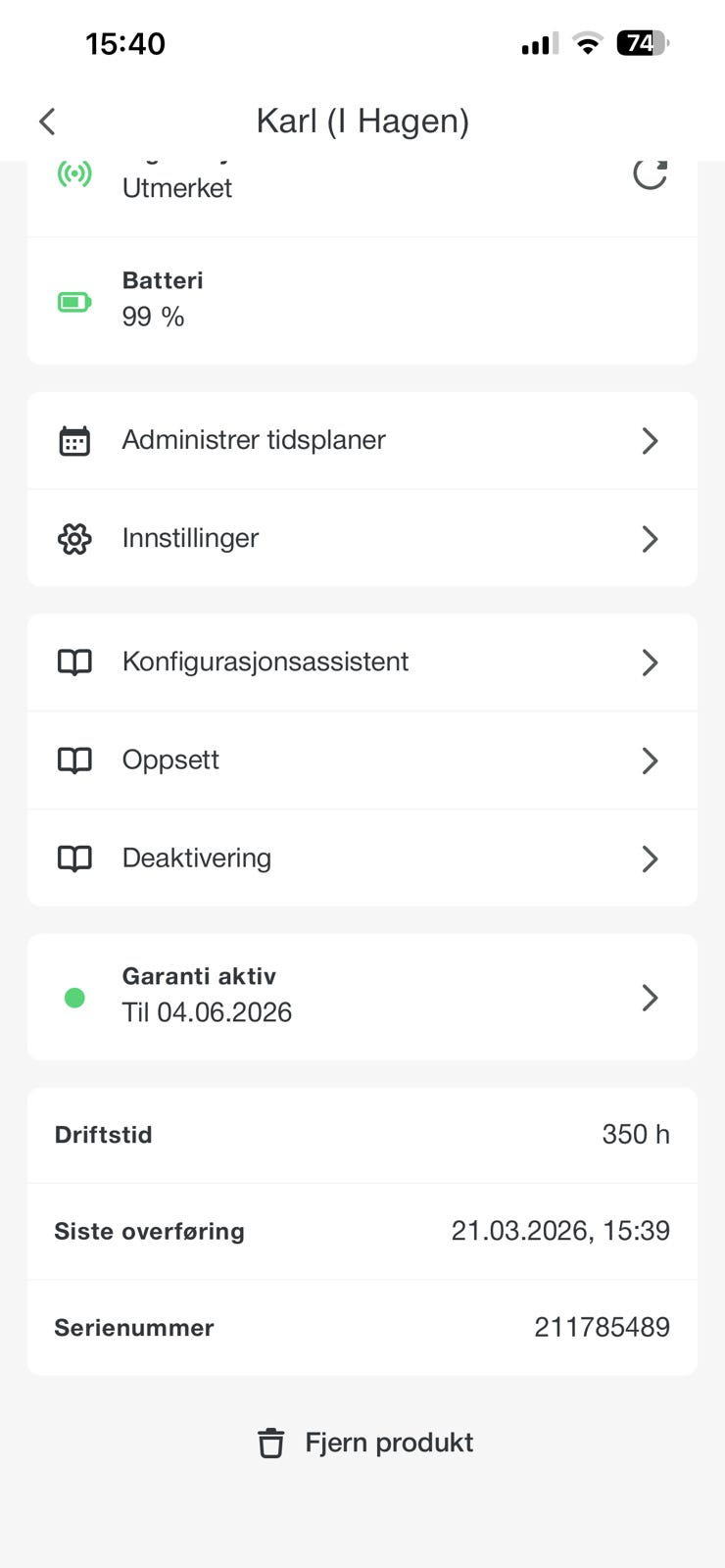Viewport: 725px width, 1568px height.
Task: Tap the green Garanti aktiv status dot
Action: (x=74, y=998)
